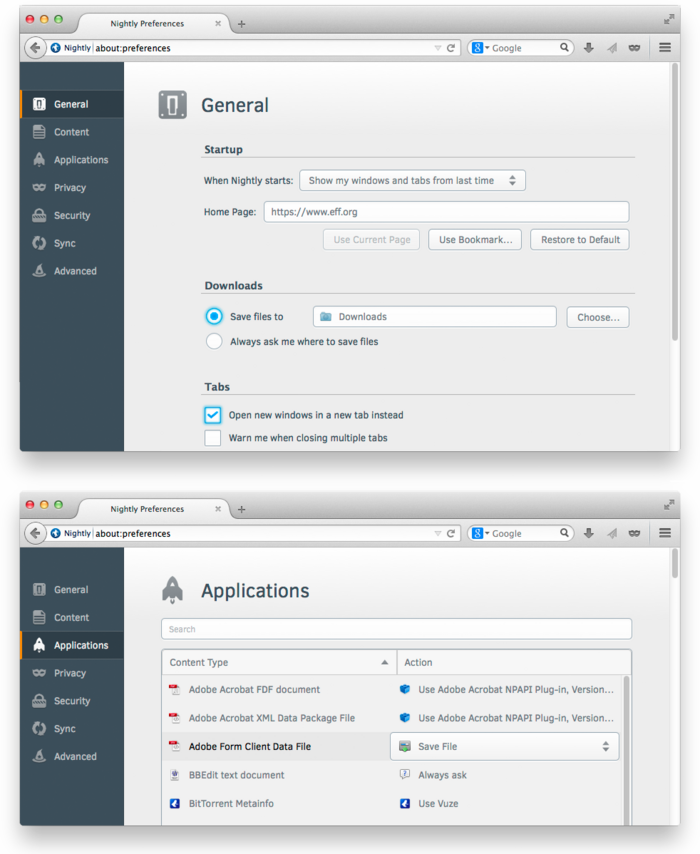700x854 pixels.
Task: Open URL history dropdown arrow, bottom window
Action: 437,533
